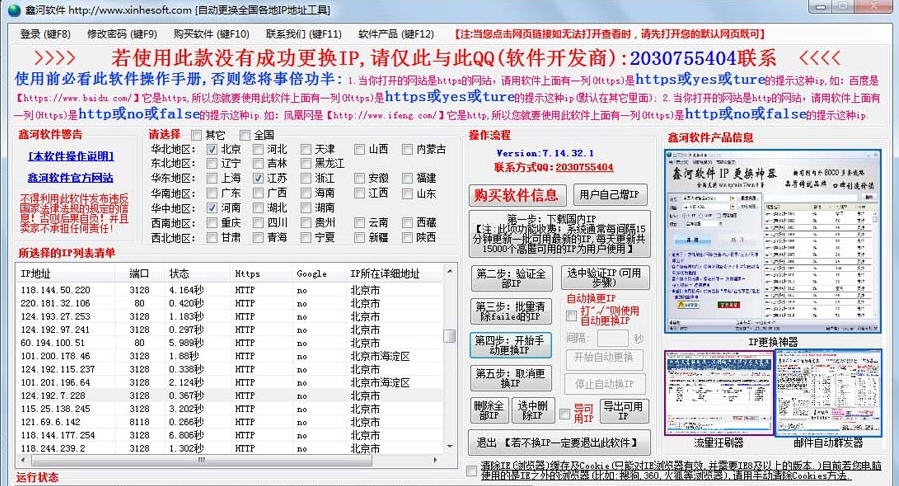Check the 四川 region checkbox

coord(259,222)
